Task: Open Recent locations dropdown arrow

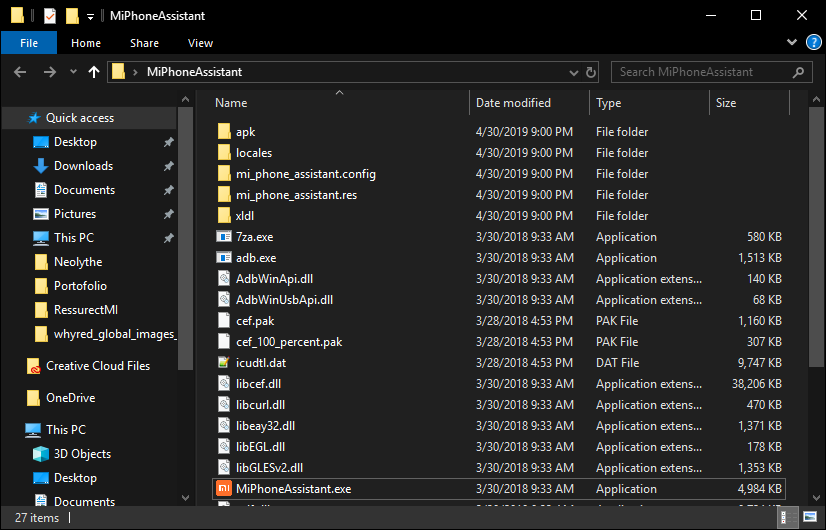Action: click(x=73, y=72)
